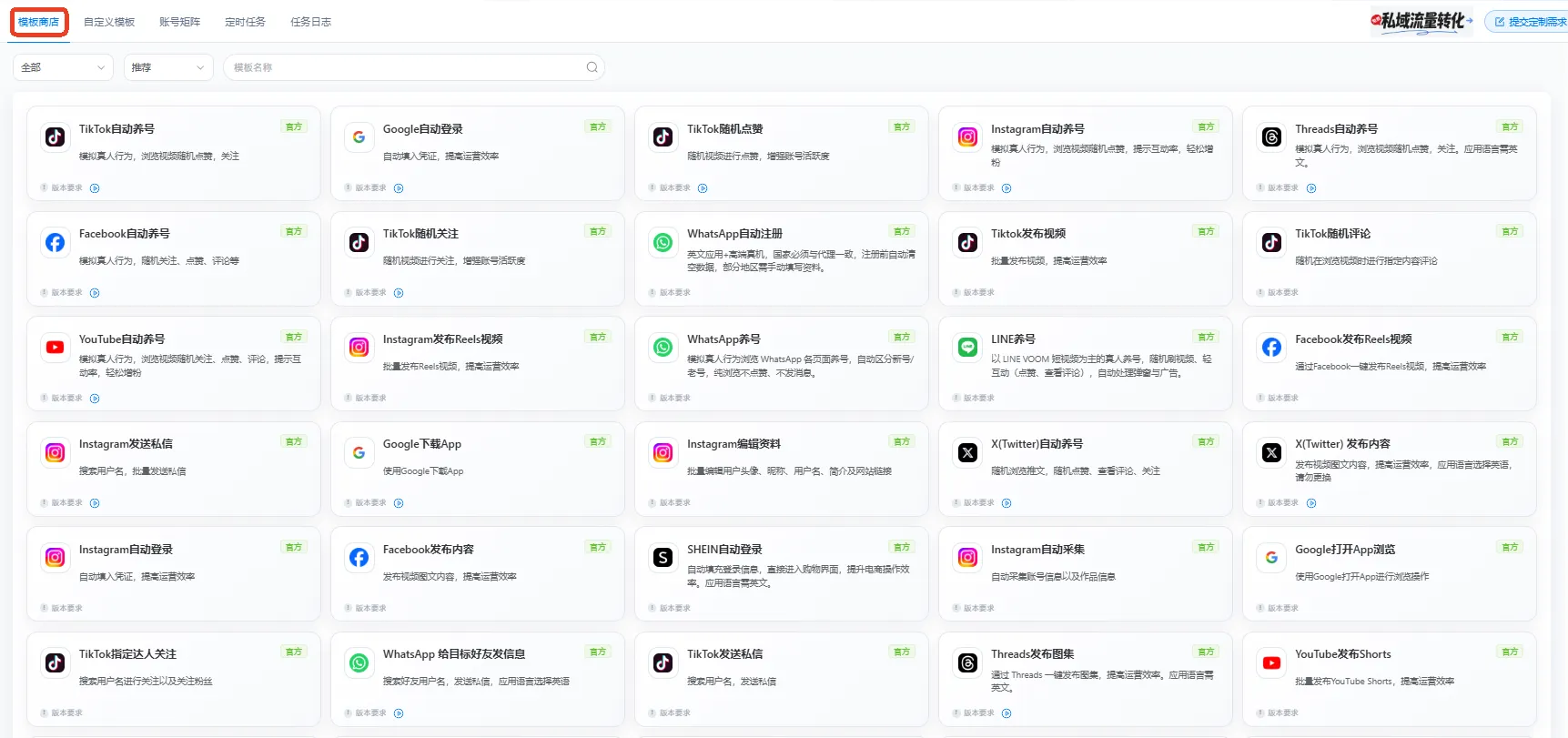Click the TikTok随机点赞 TikTok icon
The image size is (1568, 738).
click(x=663, y=136)
